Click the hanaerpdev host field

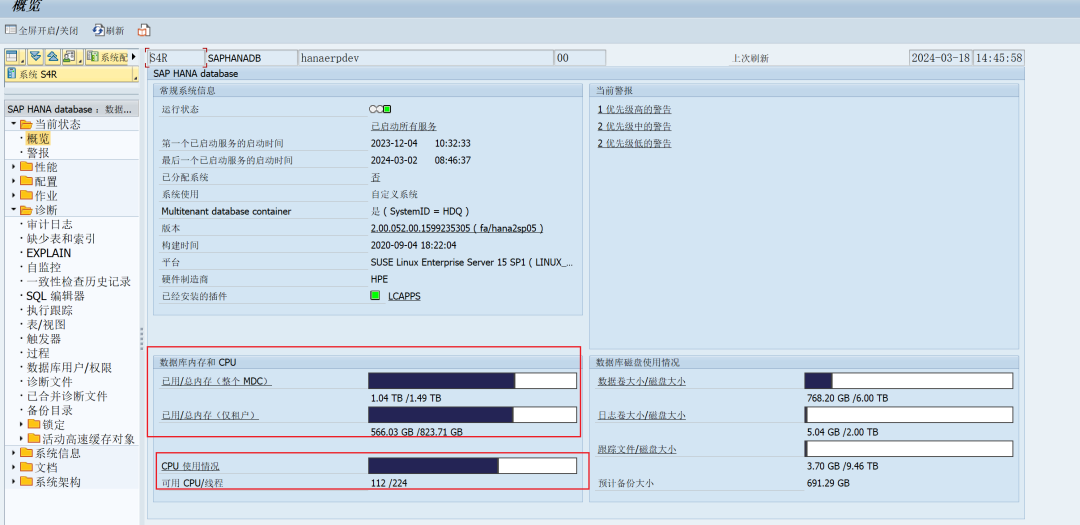pos(425,58)
